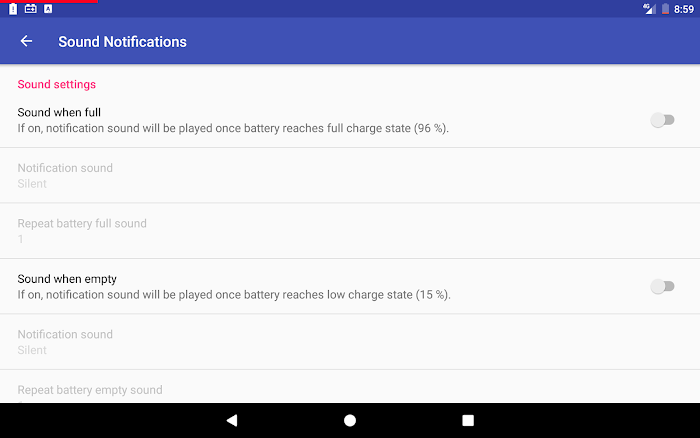This screenshot has width=700, height=438.
Task: Select the Sound when full row title
Action: click(x=59, y=112)
